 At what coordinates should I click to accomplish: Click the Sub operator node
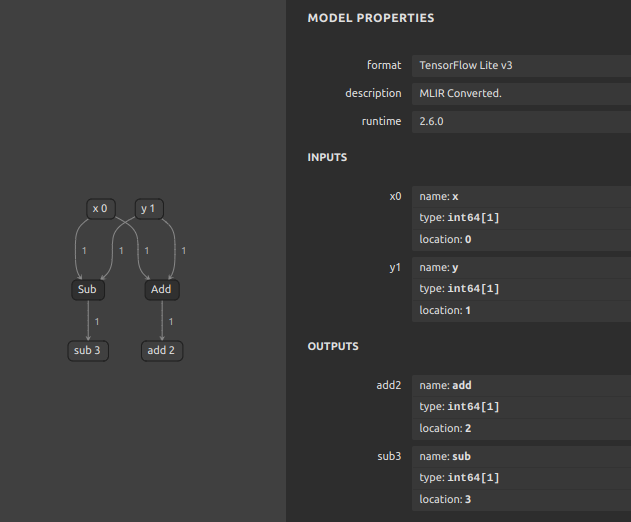coord(88,289)
